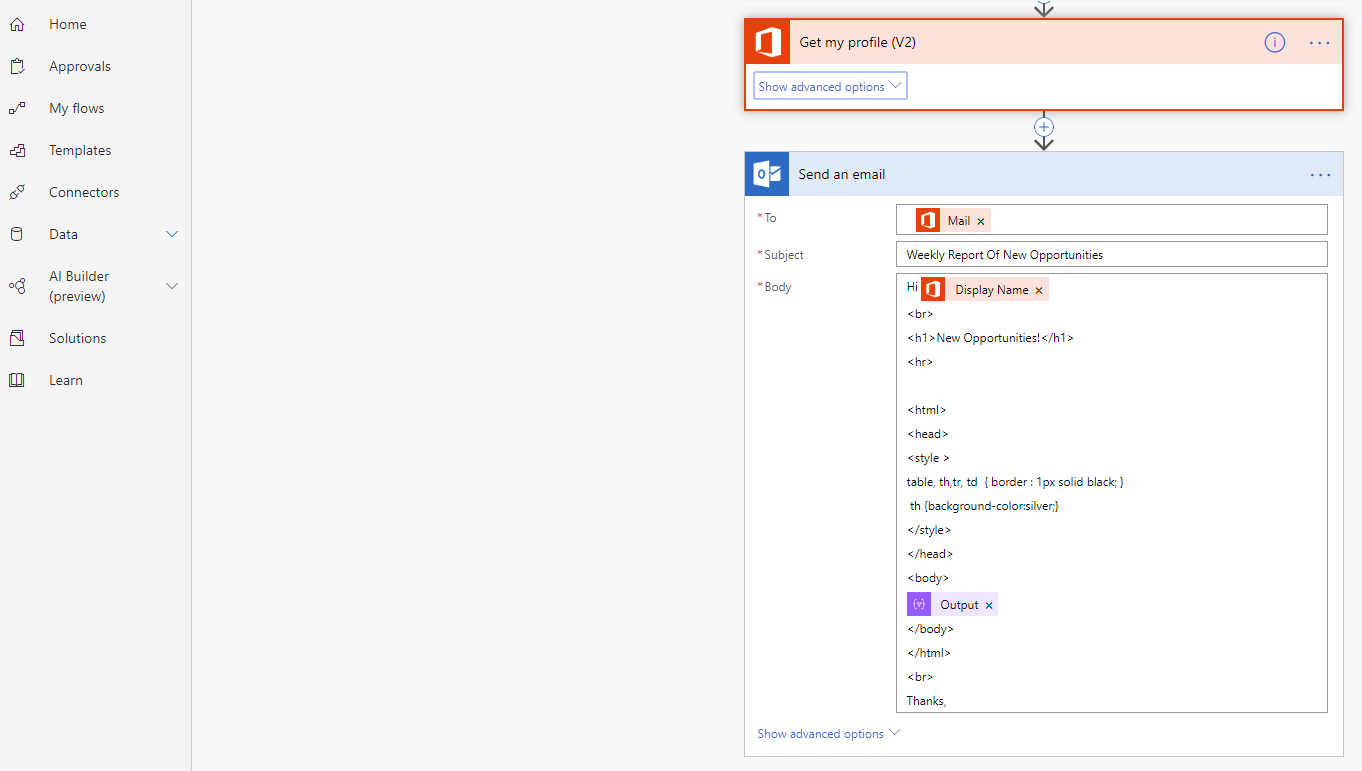Insert a new step with plus button
Screen dimensions: 1362x771
point(1044,127)
